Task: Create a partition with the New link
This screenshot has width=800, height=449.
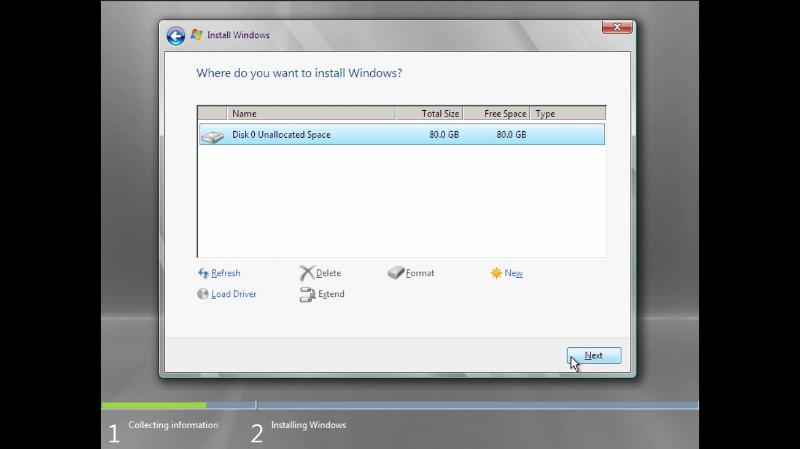Action: (513, 273)
